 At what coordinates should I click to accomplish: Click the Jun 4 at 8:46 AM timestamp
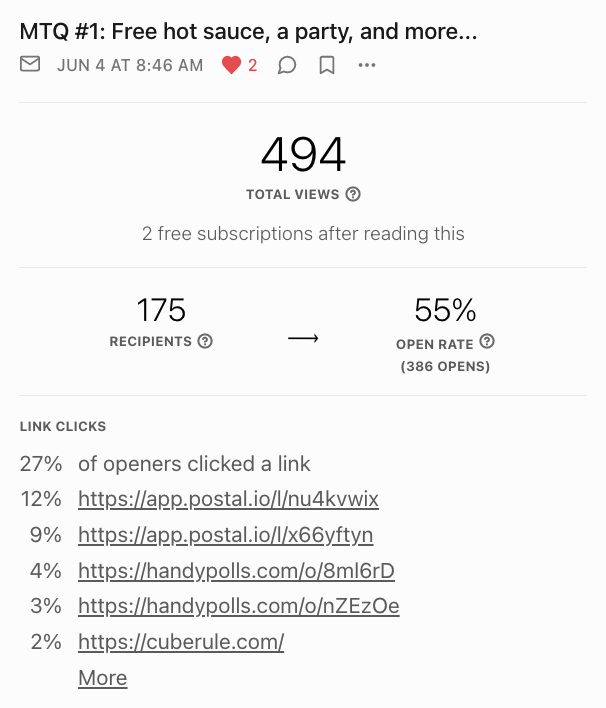click(130, 65)
